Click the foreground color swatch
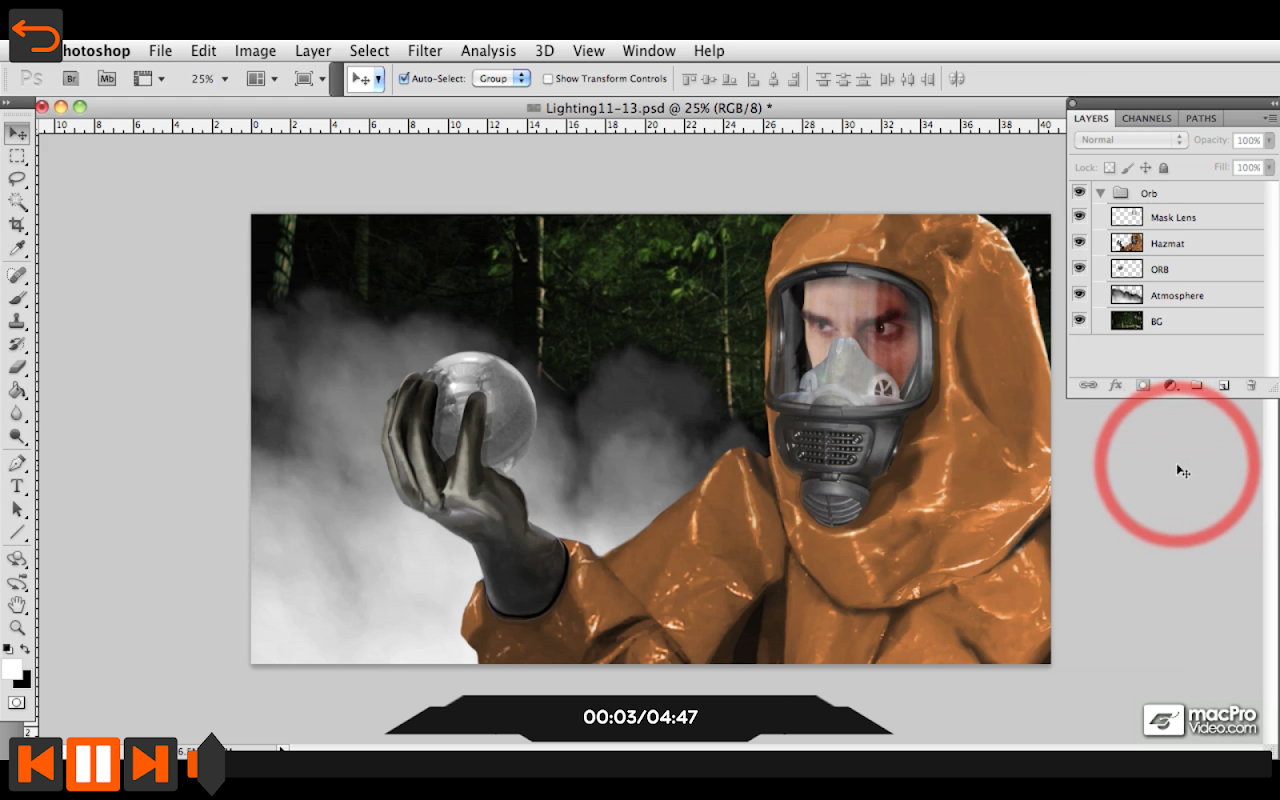 point(11,668)
